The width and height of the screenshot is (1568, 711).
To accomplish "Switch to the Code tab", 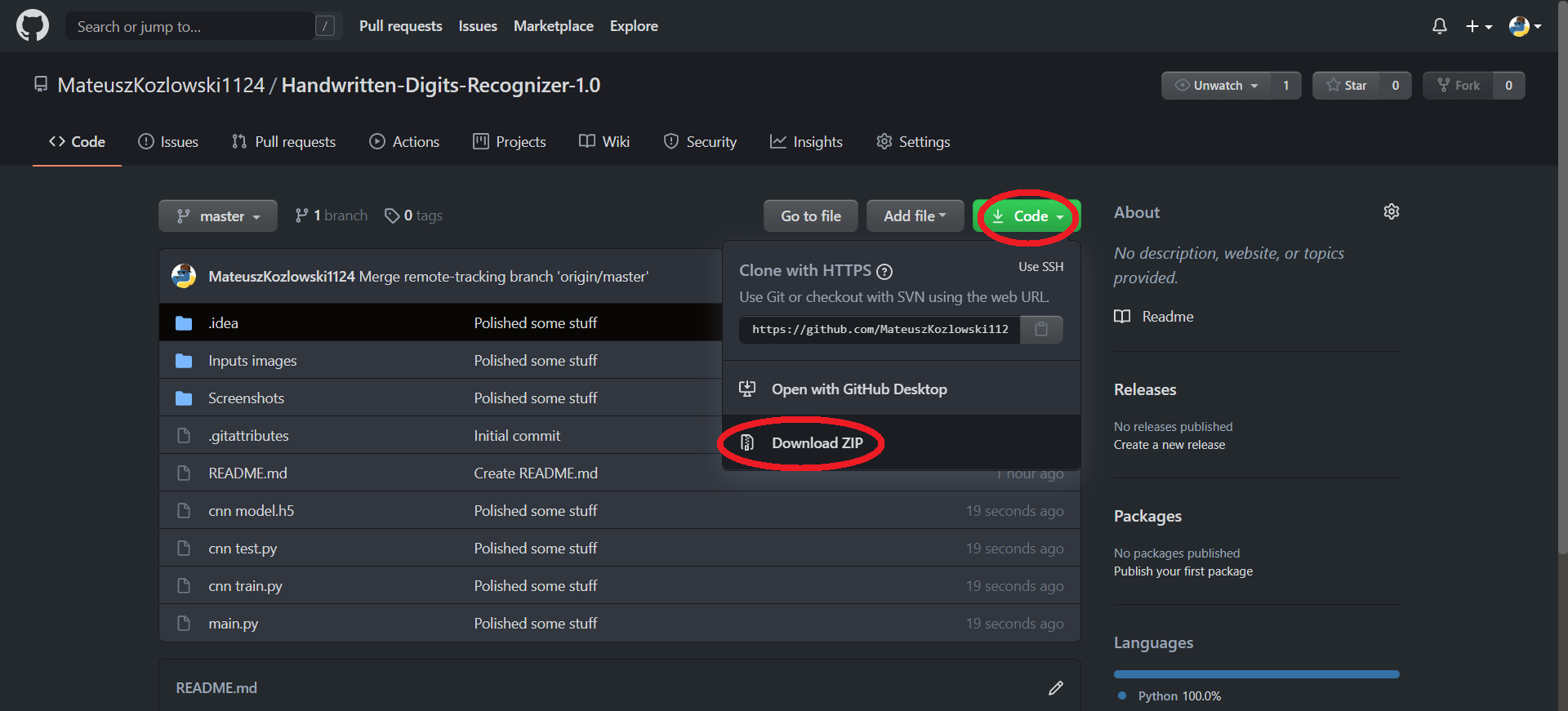I will (x=77, y=142).
